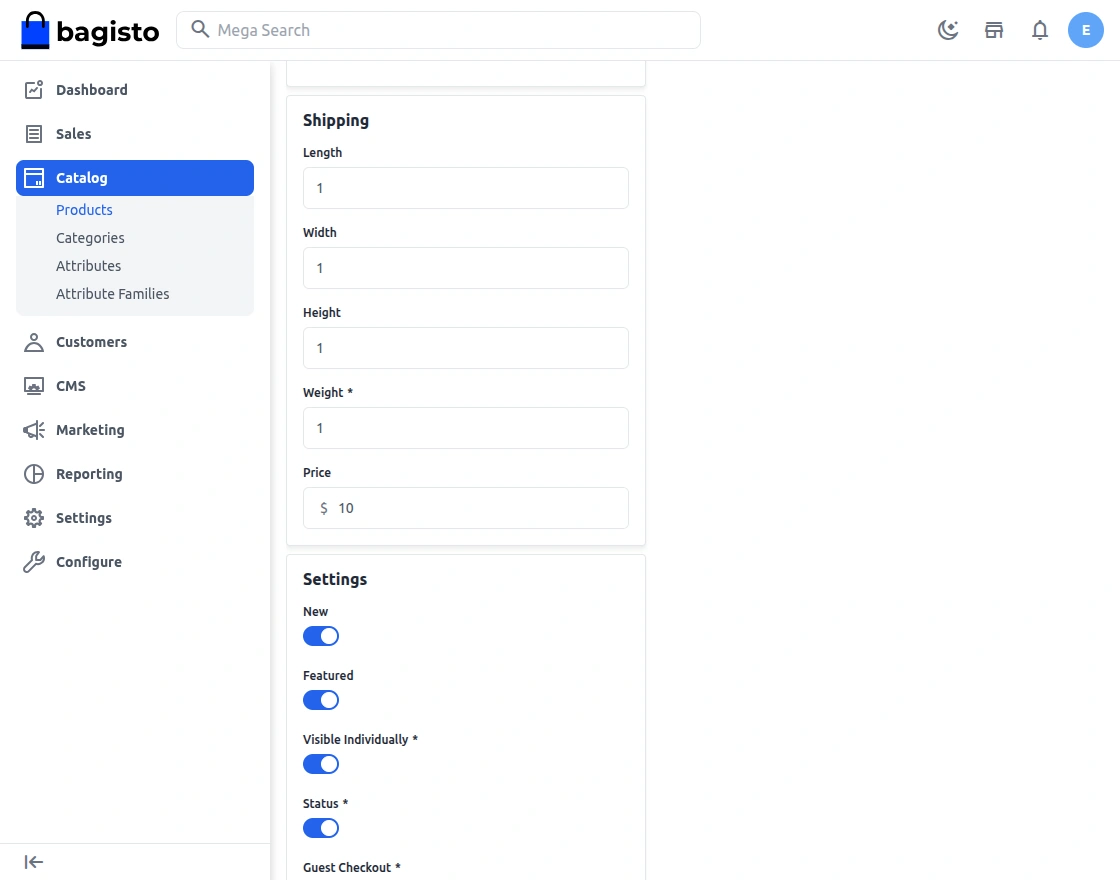
Task: Open Attribute Families link
Action: (112, 294)
